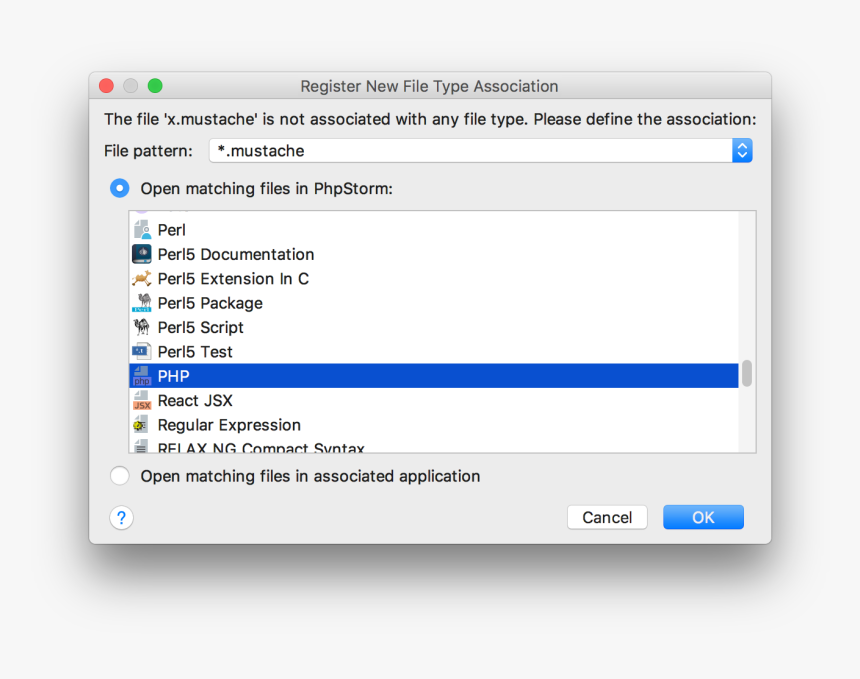This screenshot has height=679, width=860.
Task: Click the file type list scrollbar thumb
Action: pos(747,374)
